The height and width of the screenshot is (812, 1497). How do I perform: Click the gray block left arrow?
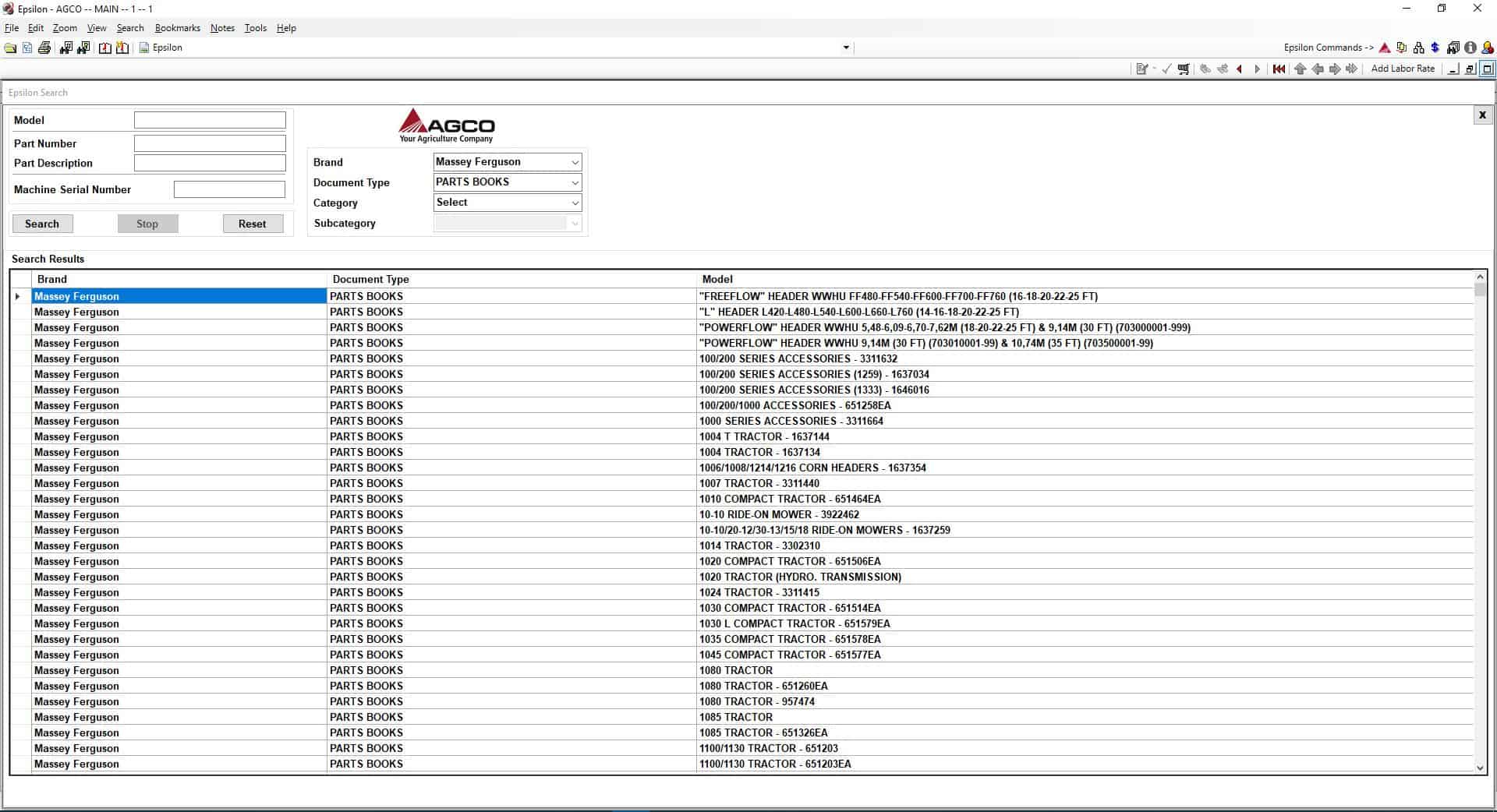point(1318,69)
